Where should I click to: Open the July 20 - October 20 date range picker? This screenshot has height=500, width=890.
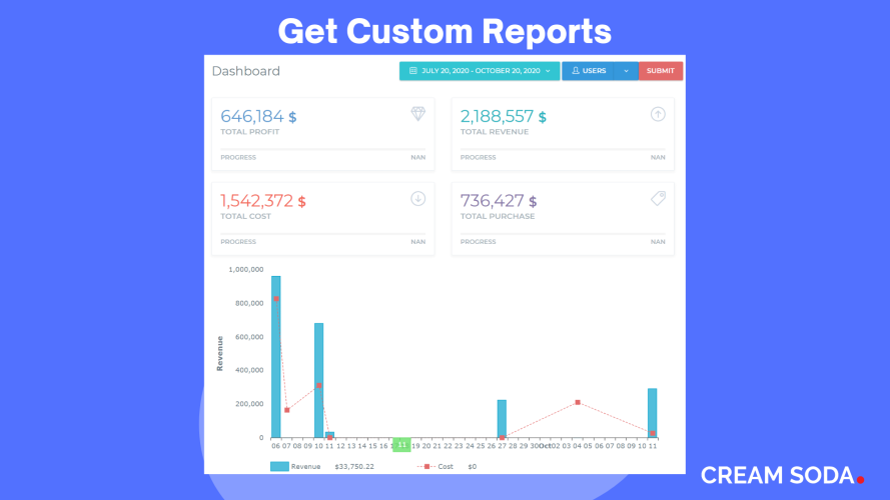pos(480,71)
